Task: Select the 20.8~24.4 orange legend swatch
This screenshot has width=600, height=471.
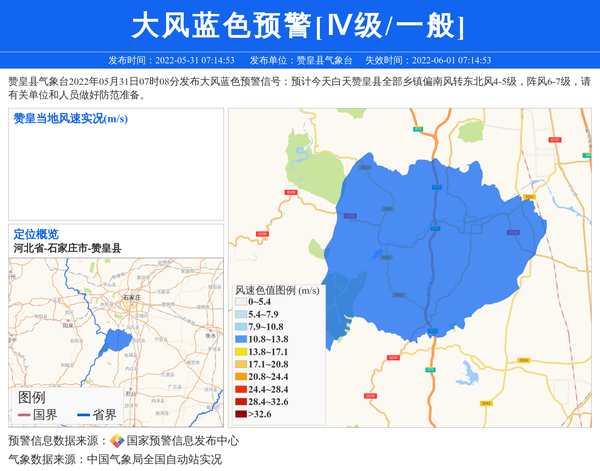Action: click(x=240, y=377)
